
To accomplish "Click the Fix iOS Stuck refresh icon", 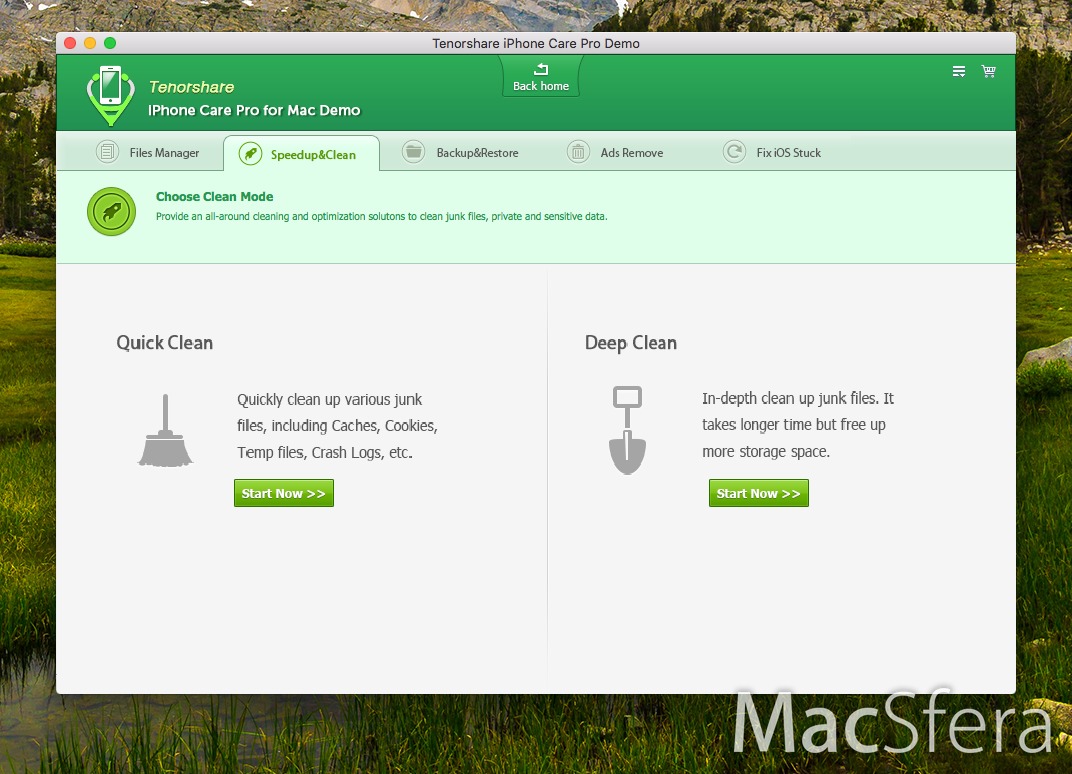I will [x=734, y=152].
